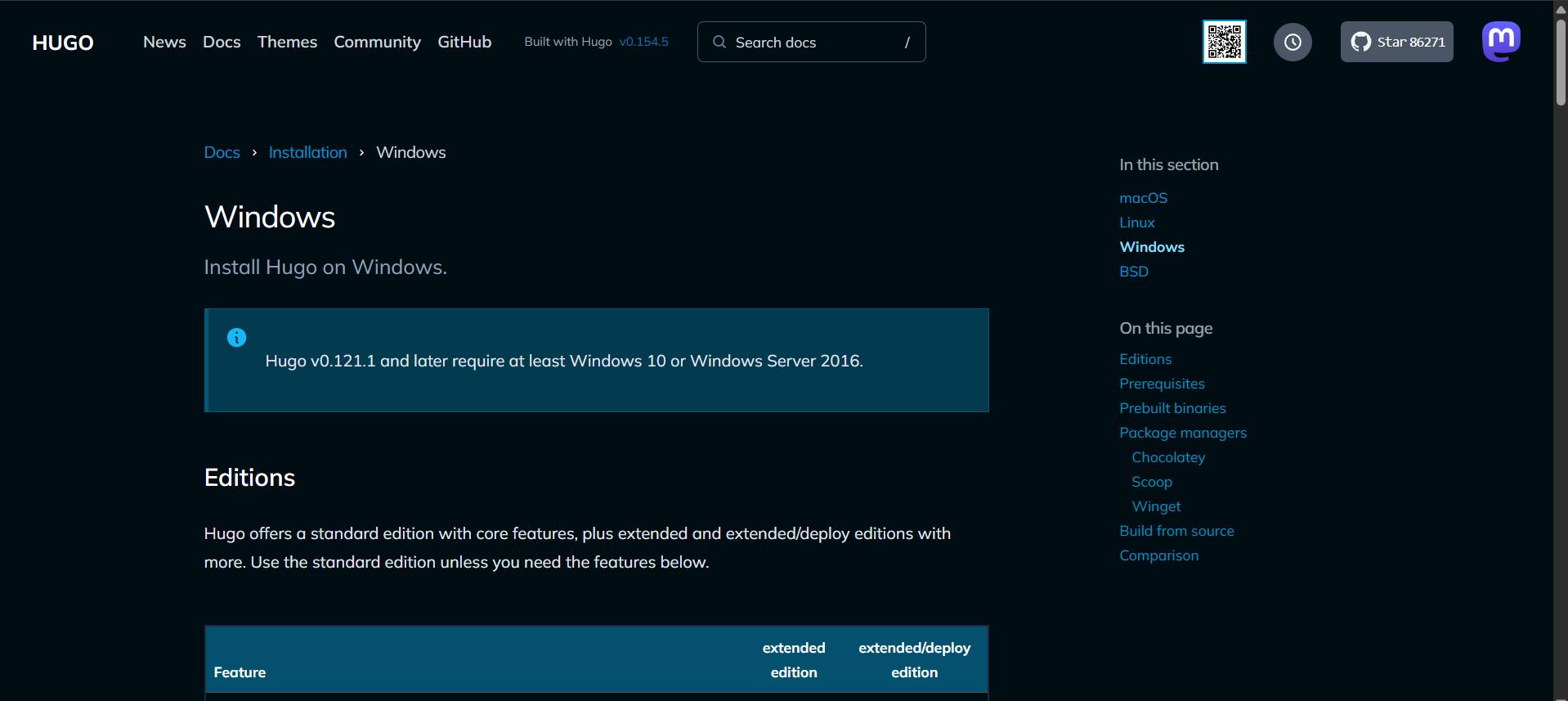This screenshot has height=701, width=1568.
Task: Click the Installation breadcrumb link
Action: point(307,152)
